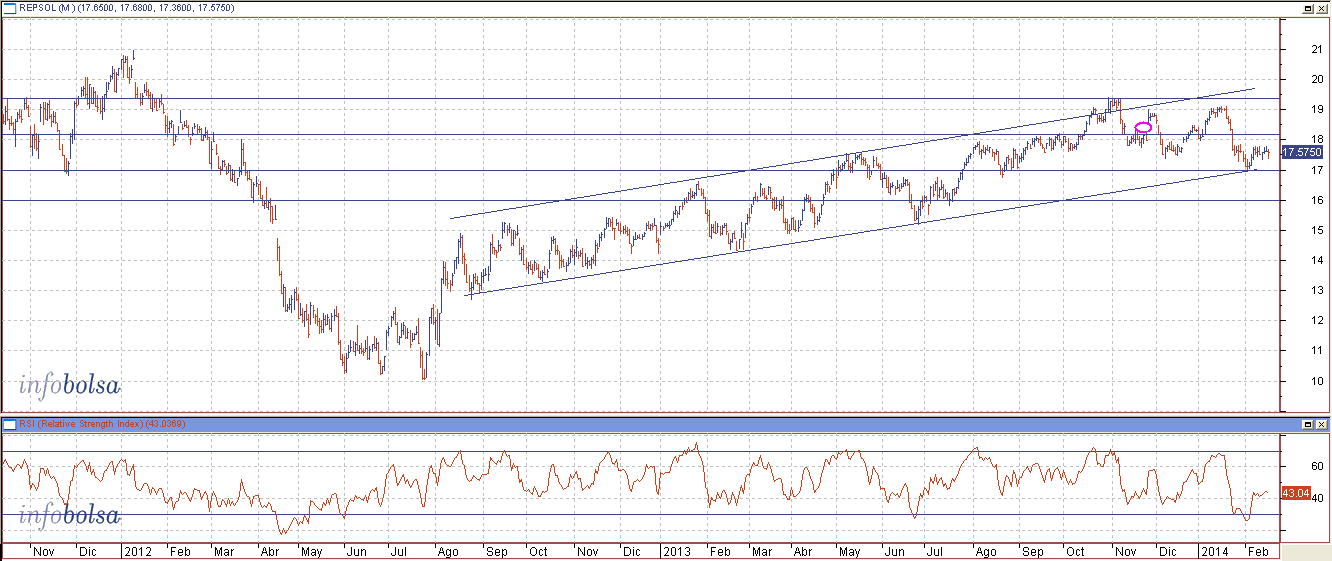Click the 2014 year label on time axis
Viewport: 1332px width, 561px height.
[1215, 552]
